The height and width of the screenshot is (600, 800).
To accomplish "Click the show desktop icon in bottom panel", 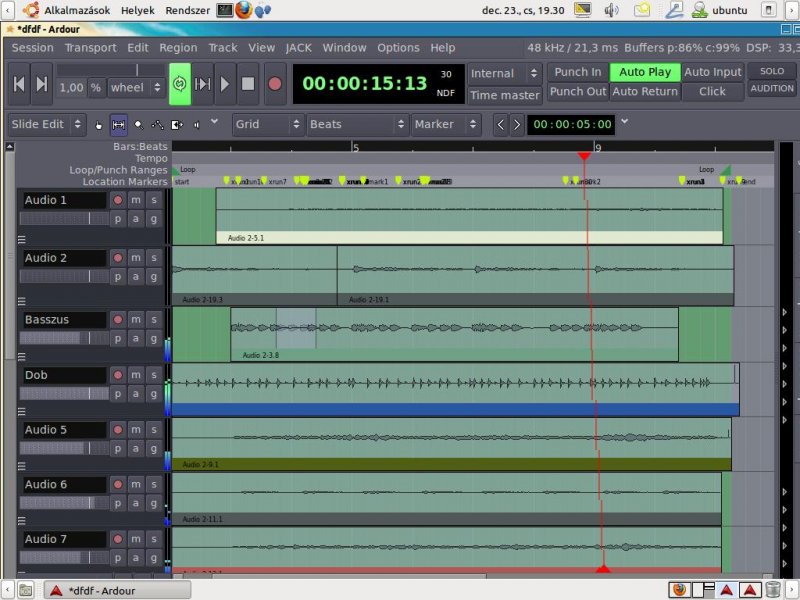I will 26,590.
